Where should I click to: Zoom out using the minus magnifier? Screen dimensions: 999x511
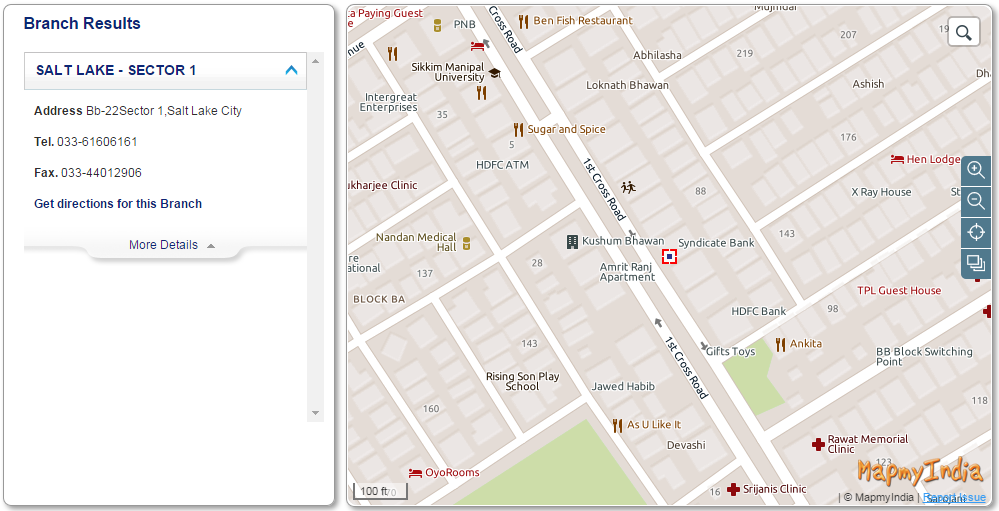tap(976, 201)
